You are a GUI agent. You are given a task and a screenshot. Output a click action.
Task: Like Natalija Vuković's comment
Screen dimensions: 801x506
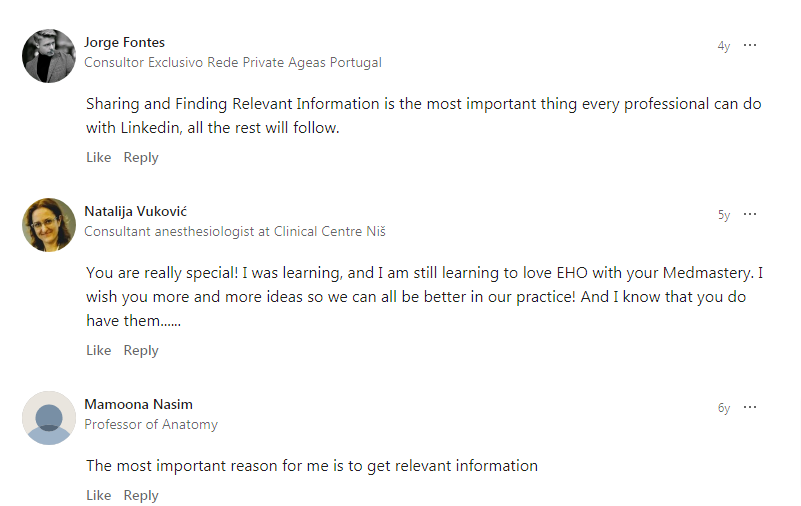[98, 350]
